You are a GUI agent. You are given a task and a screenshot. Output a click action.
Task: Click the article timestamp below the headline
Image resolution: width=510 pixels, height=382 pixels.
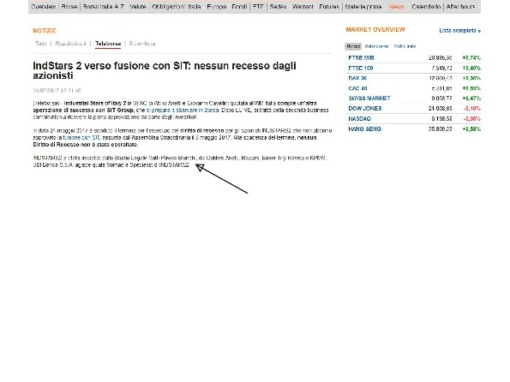coord(57,90)
